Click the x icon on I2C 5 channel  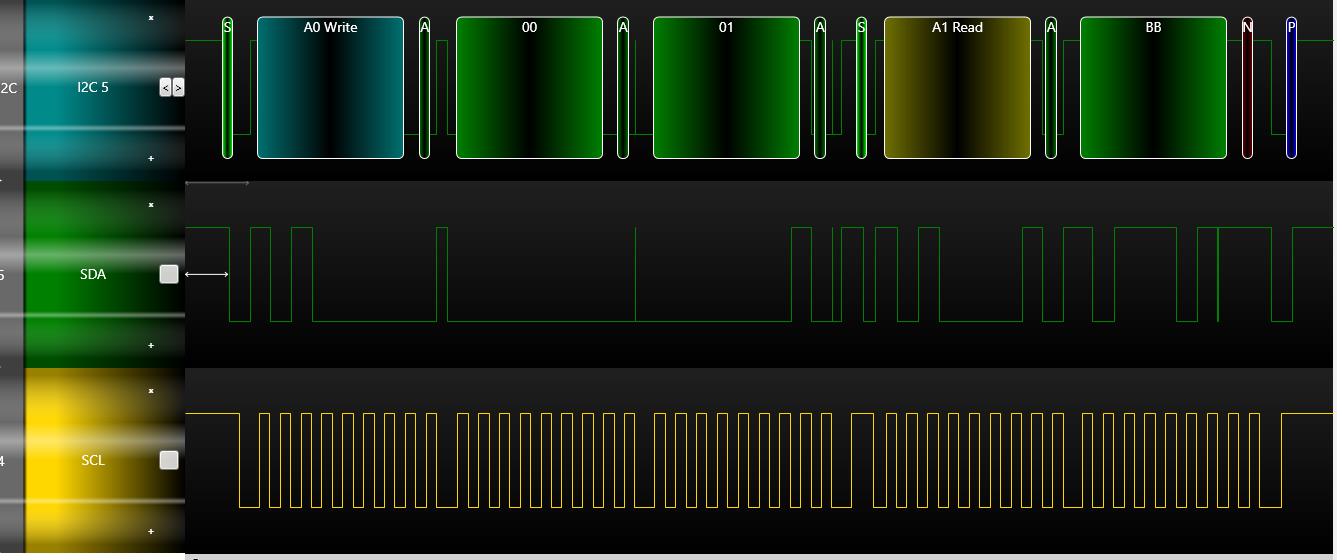tap(151, 18)
